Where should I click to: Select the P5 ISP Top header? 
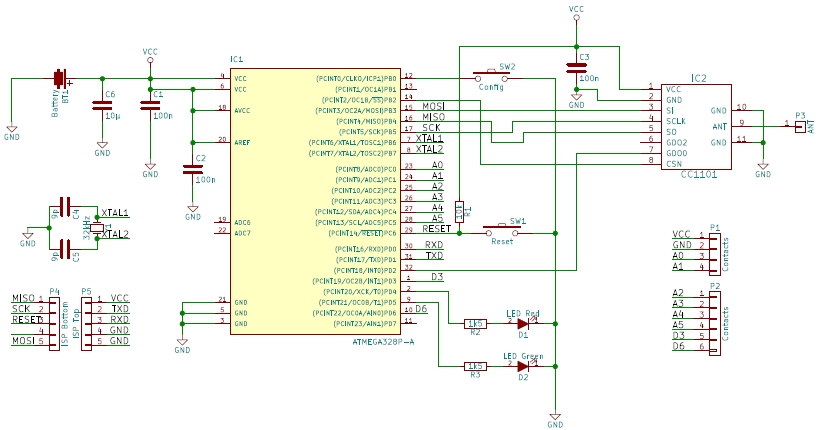86,324
